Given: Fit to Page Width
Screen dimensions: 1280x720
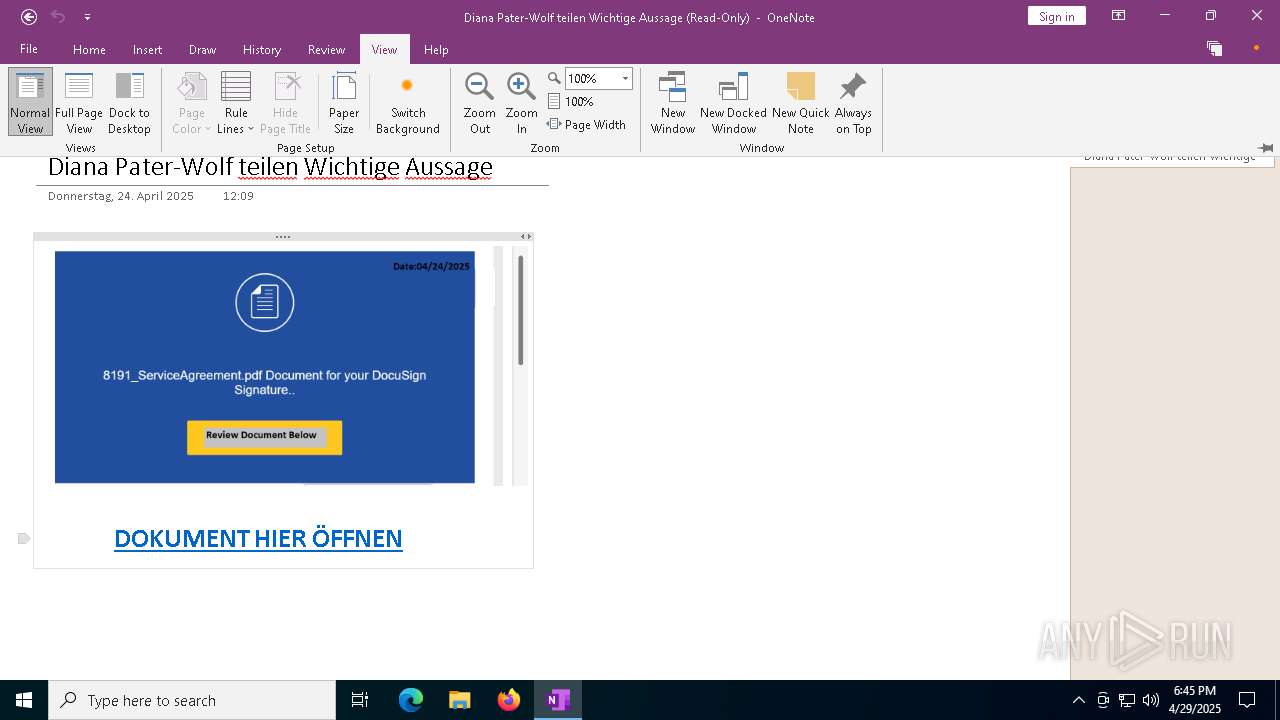Looking at the screenshot, I should click(x=586, y=125).
